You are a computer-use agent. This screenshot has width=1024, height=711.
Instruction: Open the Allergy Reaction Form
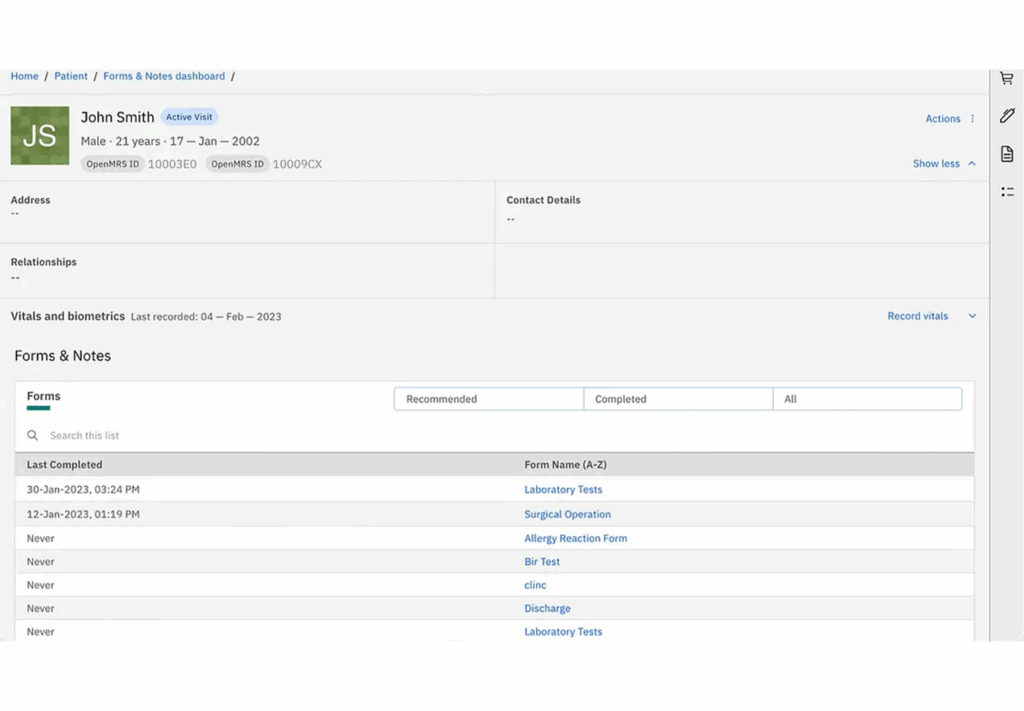click(575, 538)
